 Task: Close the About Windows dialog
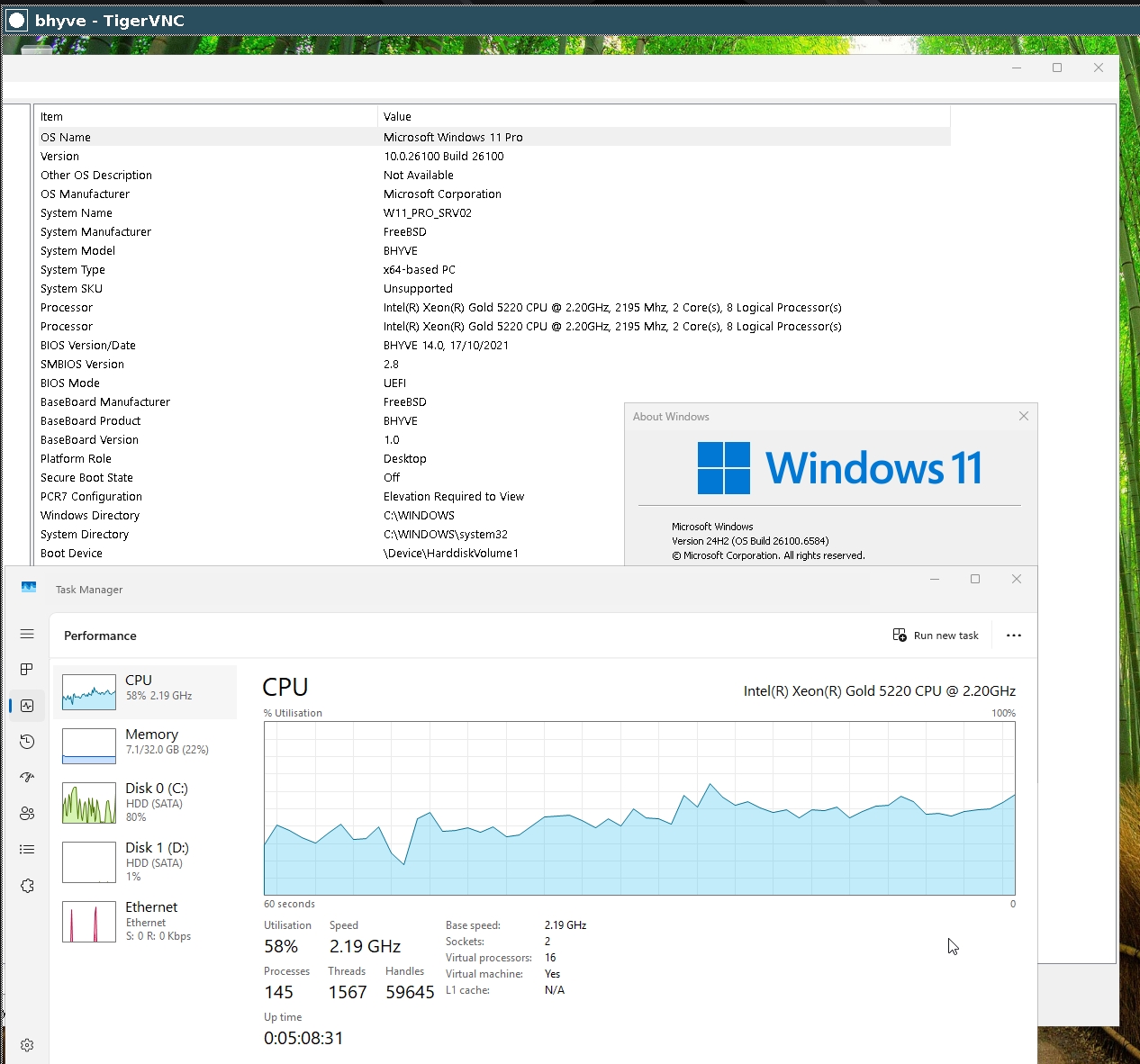1023,416
